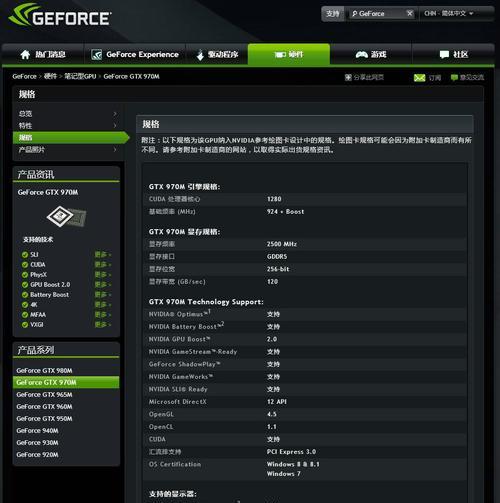This screenshot has height=503, width=500.
Task: Select the 特性 sidebar item
Action: (x=68, y=126)
